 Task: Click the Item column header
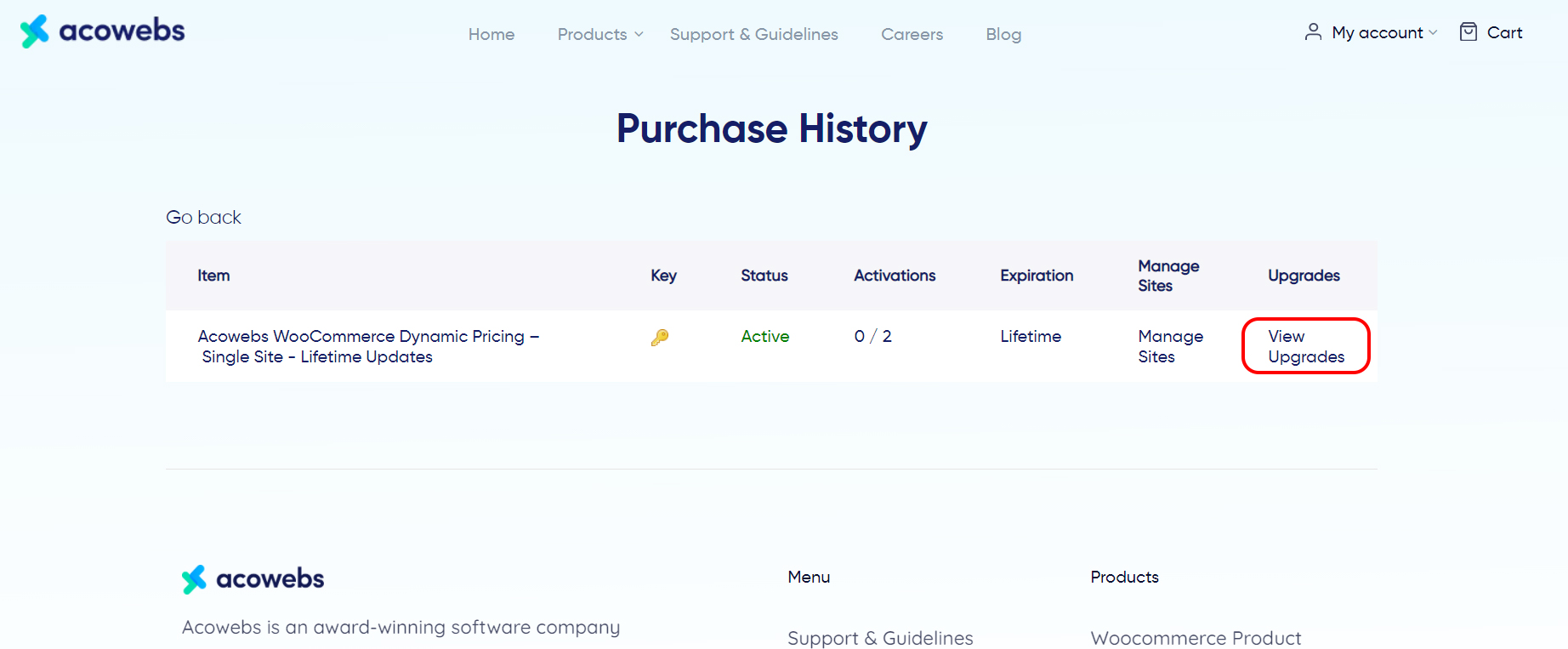(x=213, y=276)
